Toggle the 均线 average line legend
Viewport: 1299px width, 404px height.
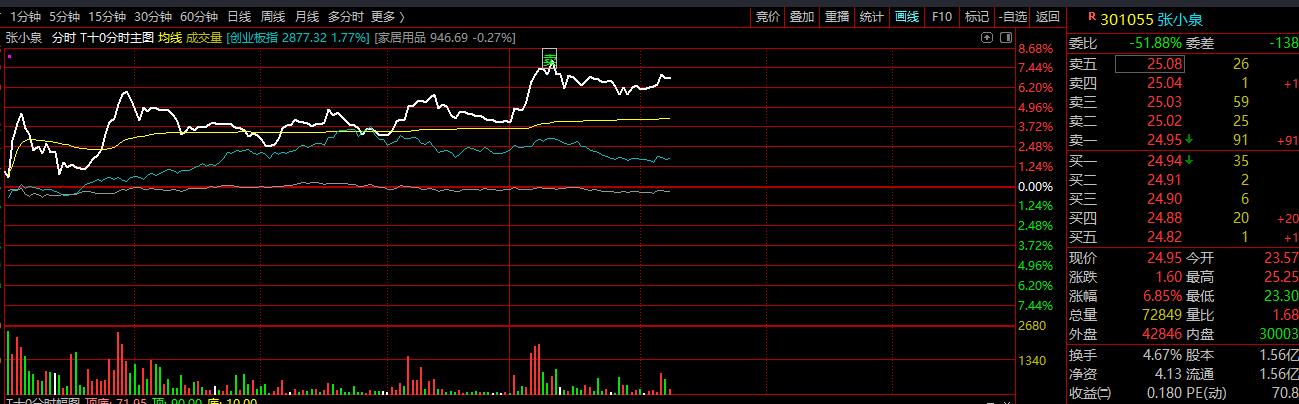click(170, 37)
